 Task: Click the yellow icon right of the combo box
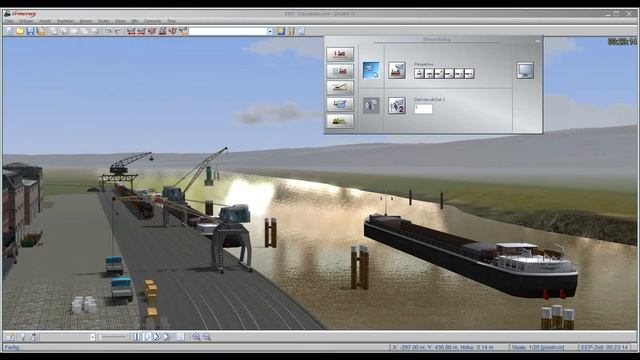(x=281, y=31)
